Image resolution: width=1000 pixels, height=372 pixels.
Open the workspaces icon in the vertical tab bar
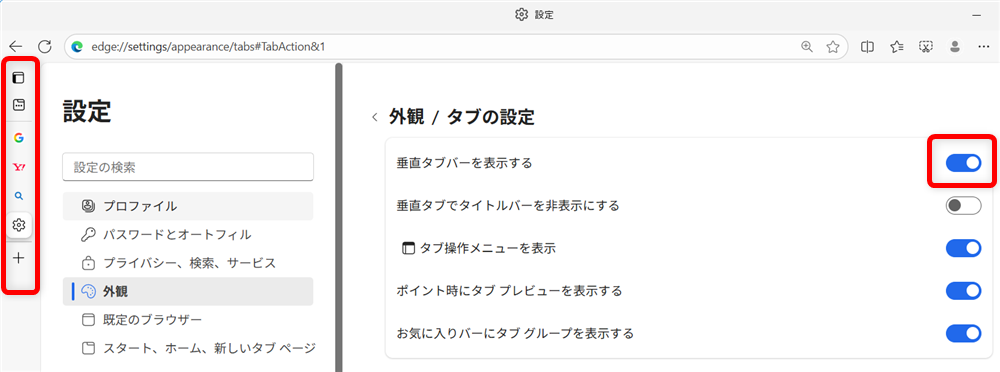pos(18,104)
